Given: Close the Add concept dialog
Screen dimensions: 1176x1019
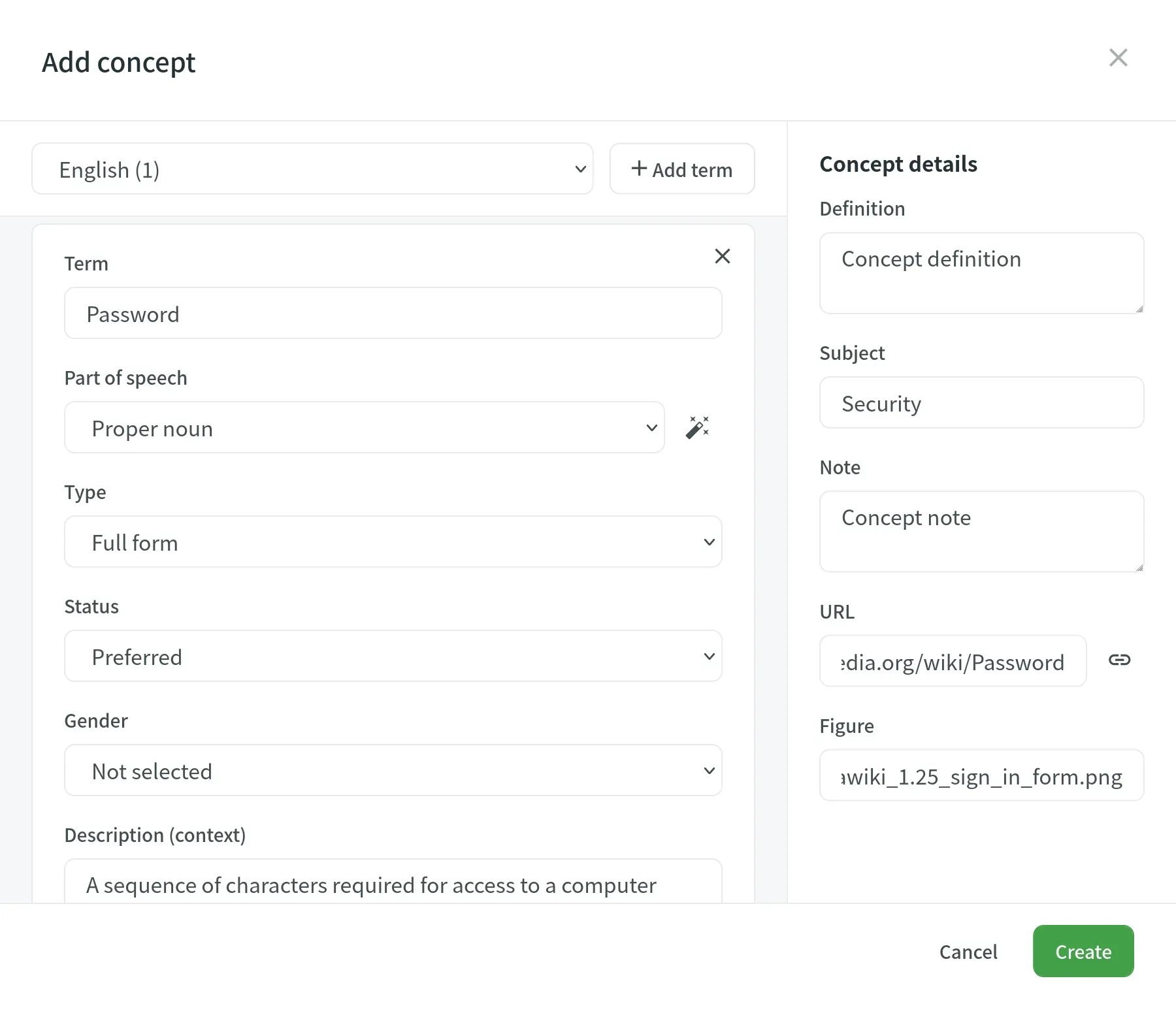Looking at the screenshot, I should (x=1119, y=57).
